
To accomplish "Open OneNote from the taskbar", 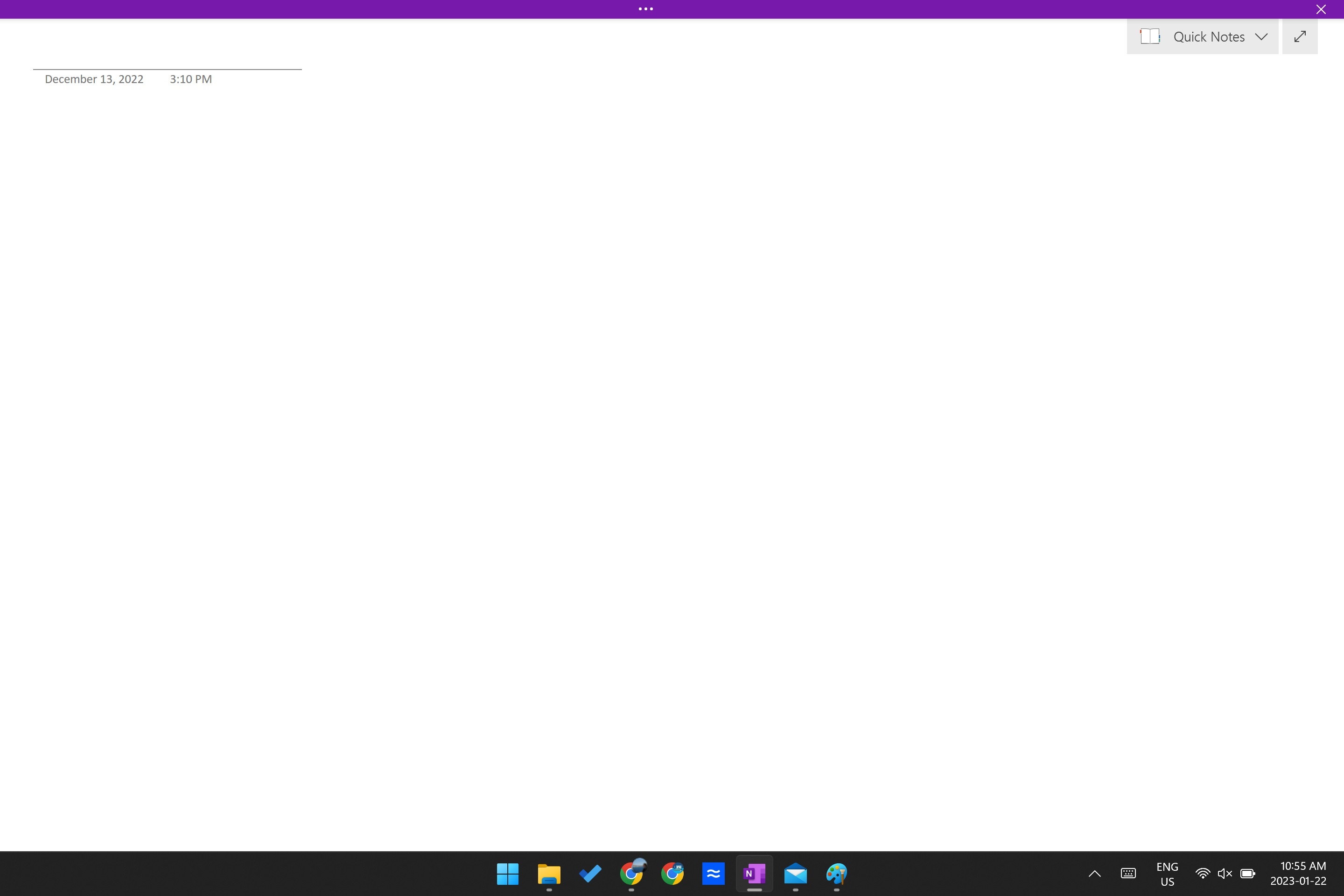I will [754, 874].
